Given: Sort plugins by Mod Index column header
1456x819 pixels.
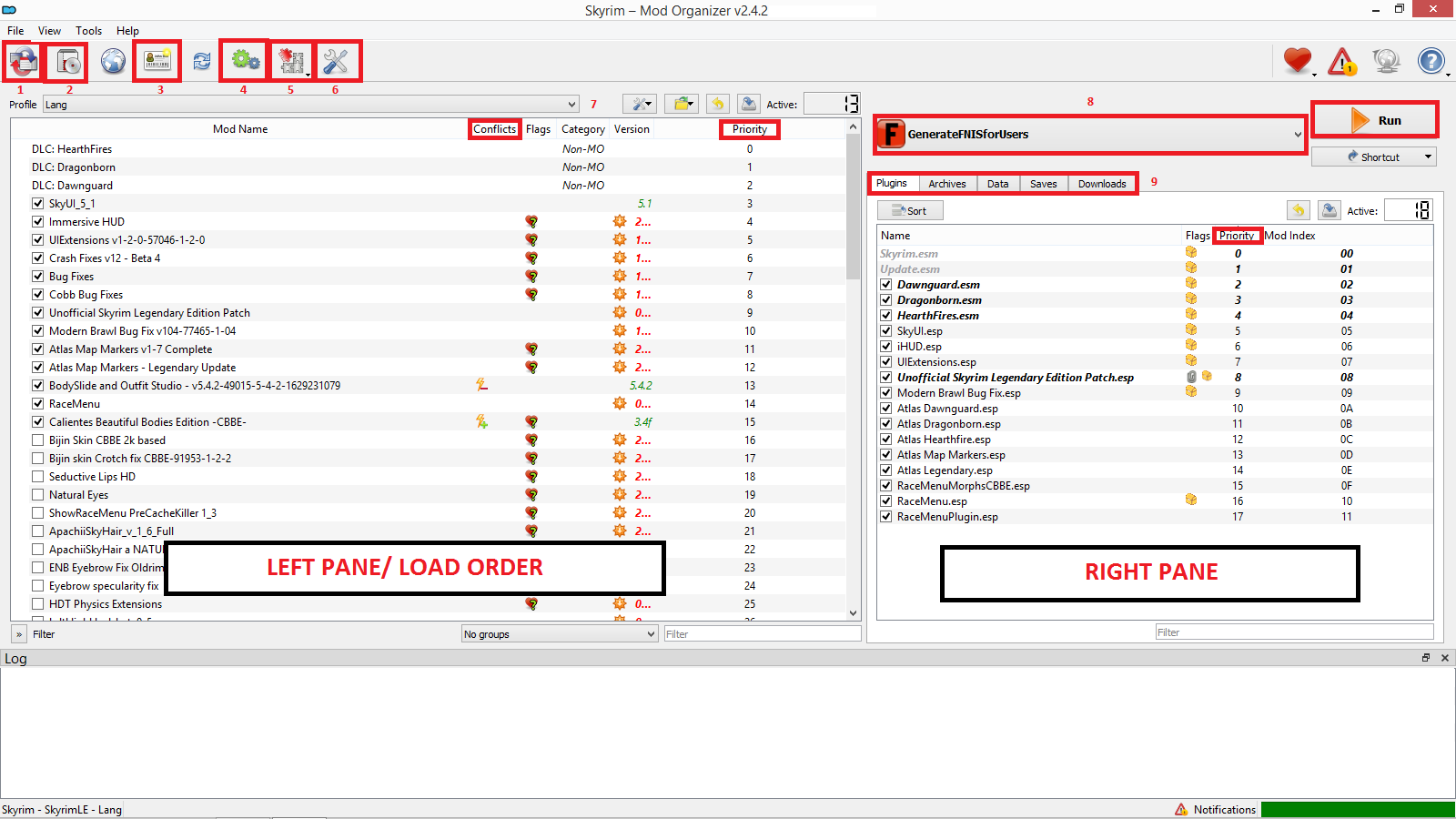Looking at the screenshot, I should pyautogui.click(x=1289, y=236).
